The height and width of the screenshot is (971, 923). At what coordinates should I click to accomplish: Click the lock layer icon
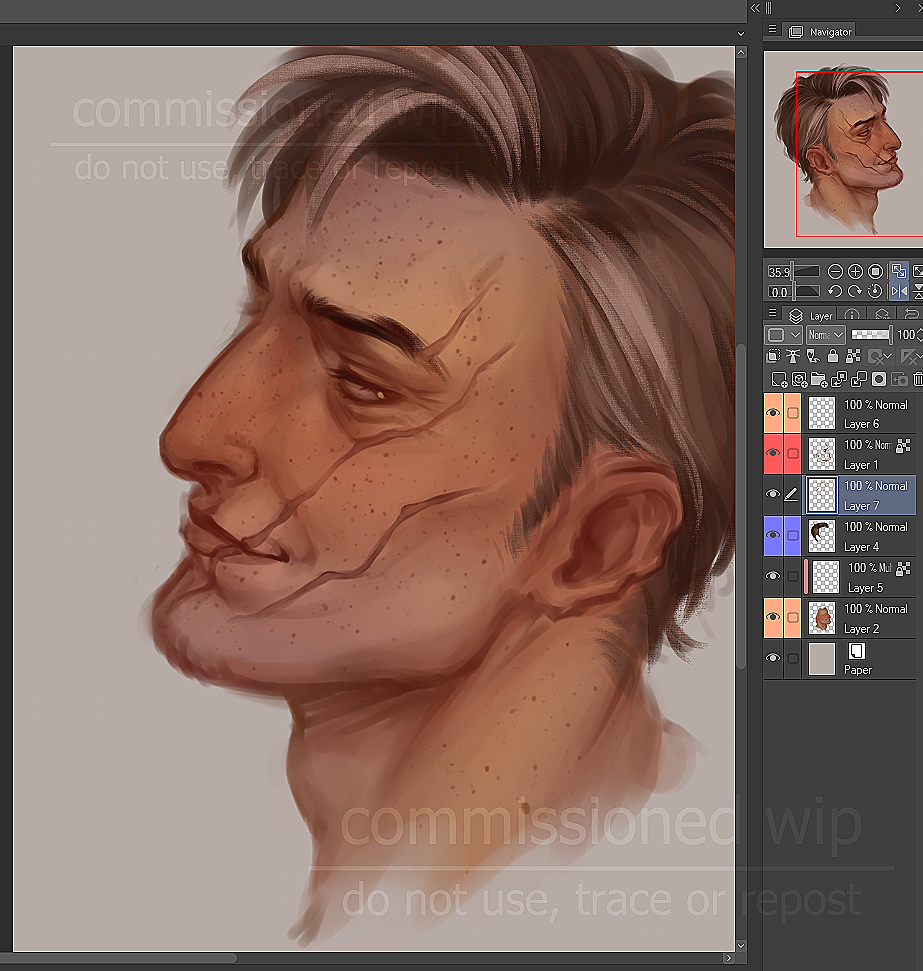pos(832,356)
